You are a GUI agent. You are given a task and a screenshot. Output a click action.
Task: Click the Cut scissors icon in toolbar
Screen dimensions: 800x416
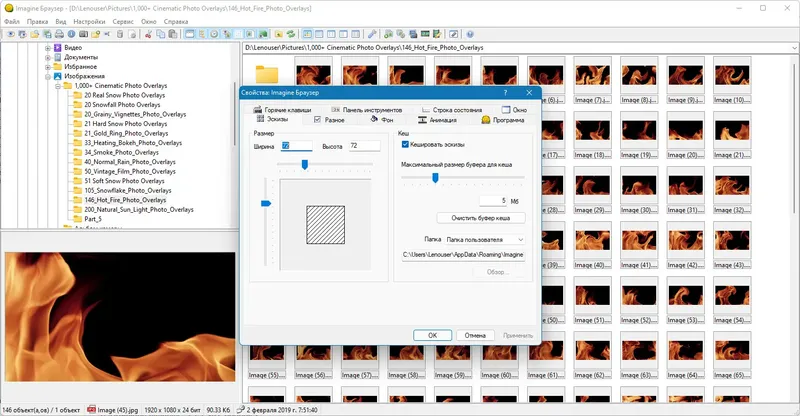148,34
